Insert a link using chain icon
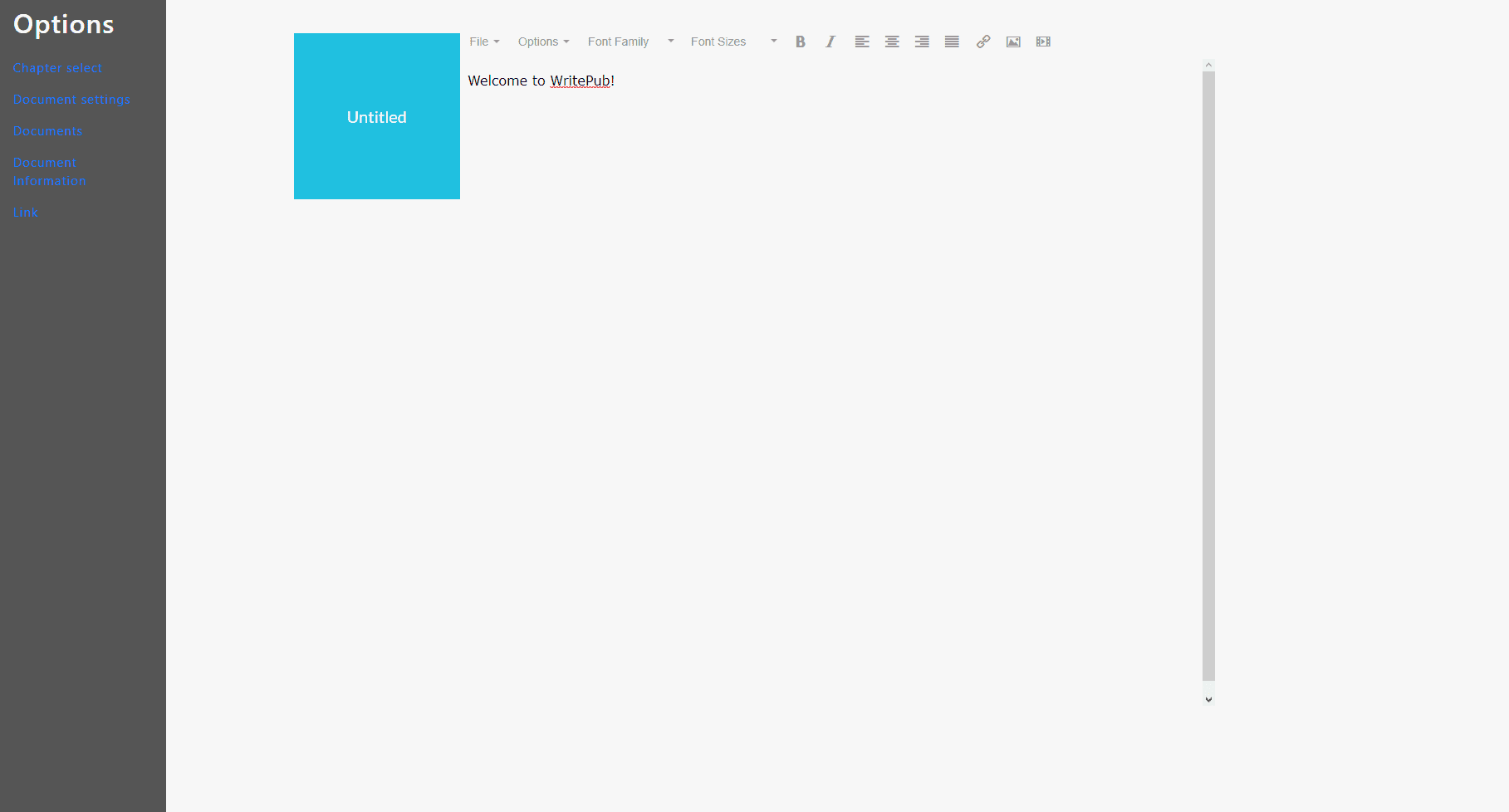 pyautogui.click(x=983, y=42)
